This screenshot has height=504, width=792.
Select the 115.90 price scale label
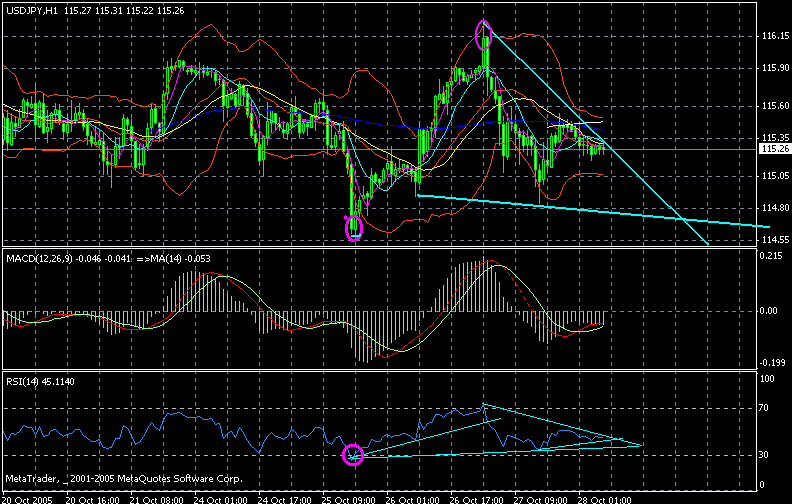pyautogui.click(x=775, y=68)
